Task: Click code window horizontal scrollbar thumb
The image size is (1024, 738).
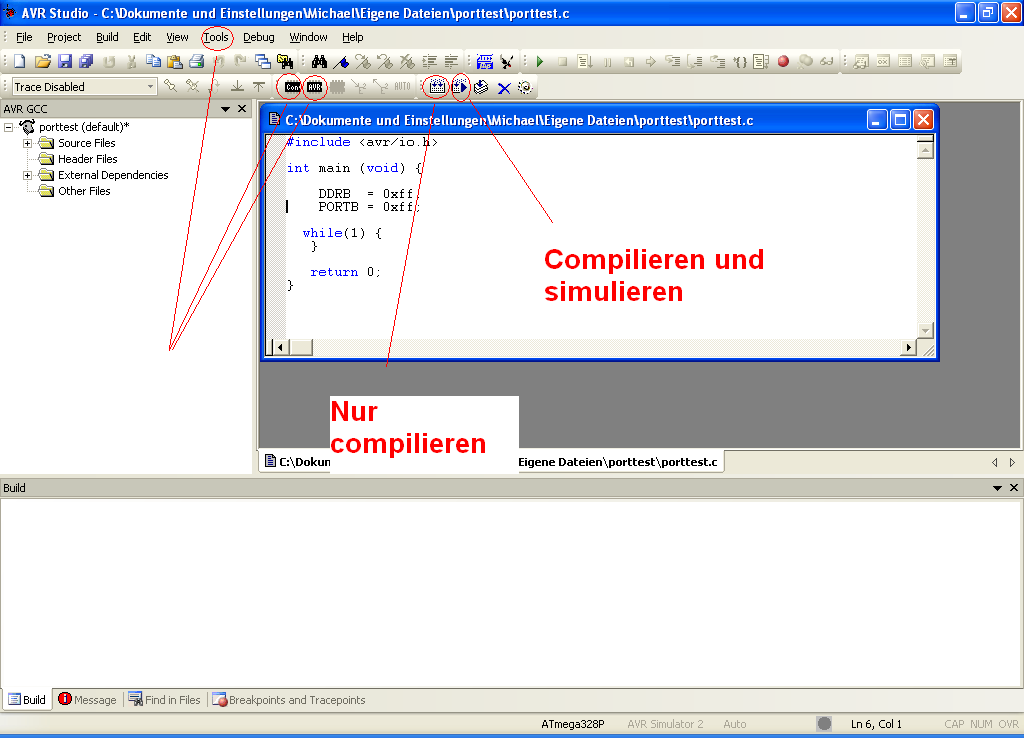Action: [300, 347]
